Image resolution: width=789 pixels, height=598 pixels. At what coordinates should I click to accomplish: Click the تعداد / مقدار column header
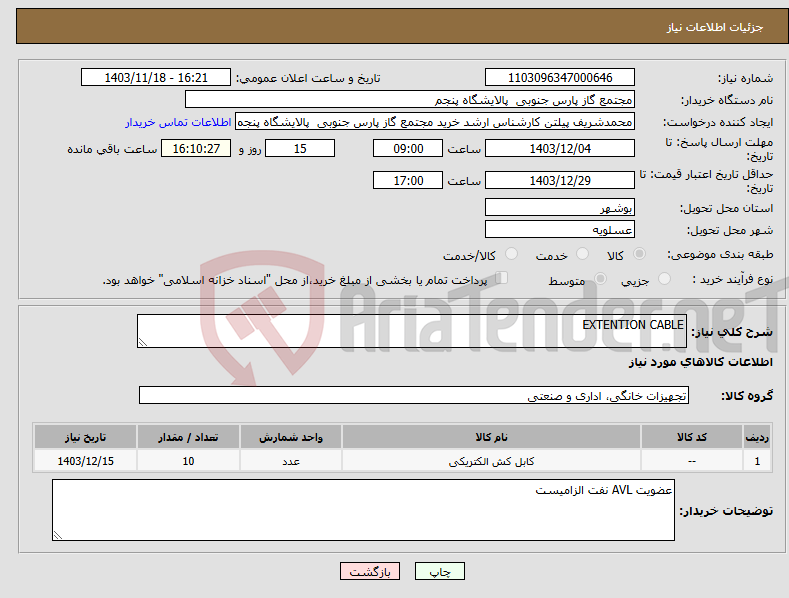pyautogui.click(x=188, y=437)
